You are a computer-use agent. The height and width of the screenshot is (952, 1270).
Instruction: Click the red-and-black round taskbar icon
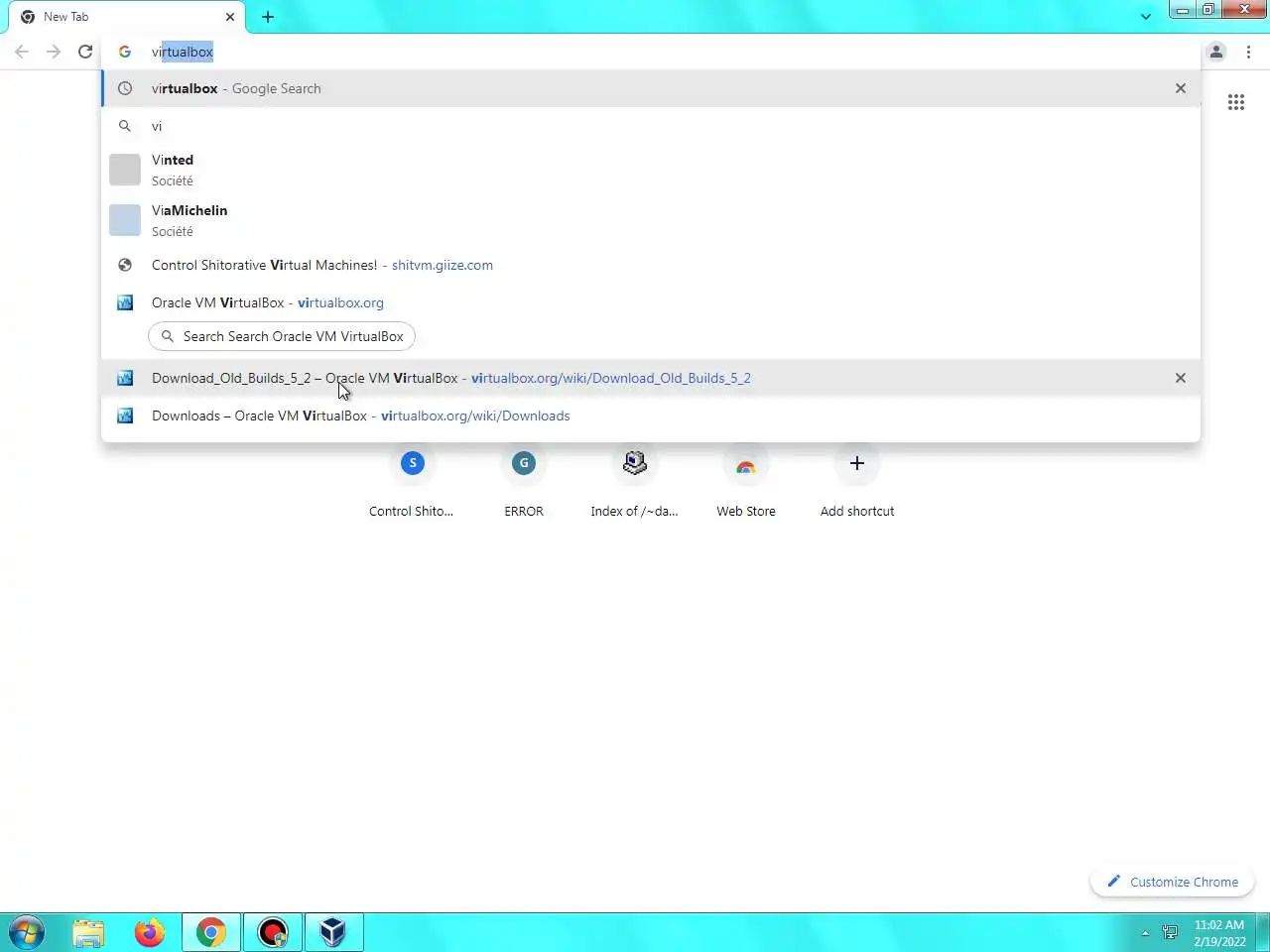click(x=273, y=932)
